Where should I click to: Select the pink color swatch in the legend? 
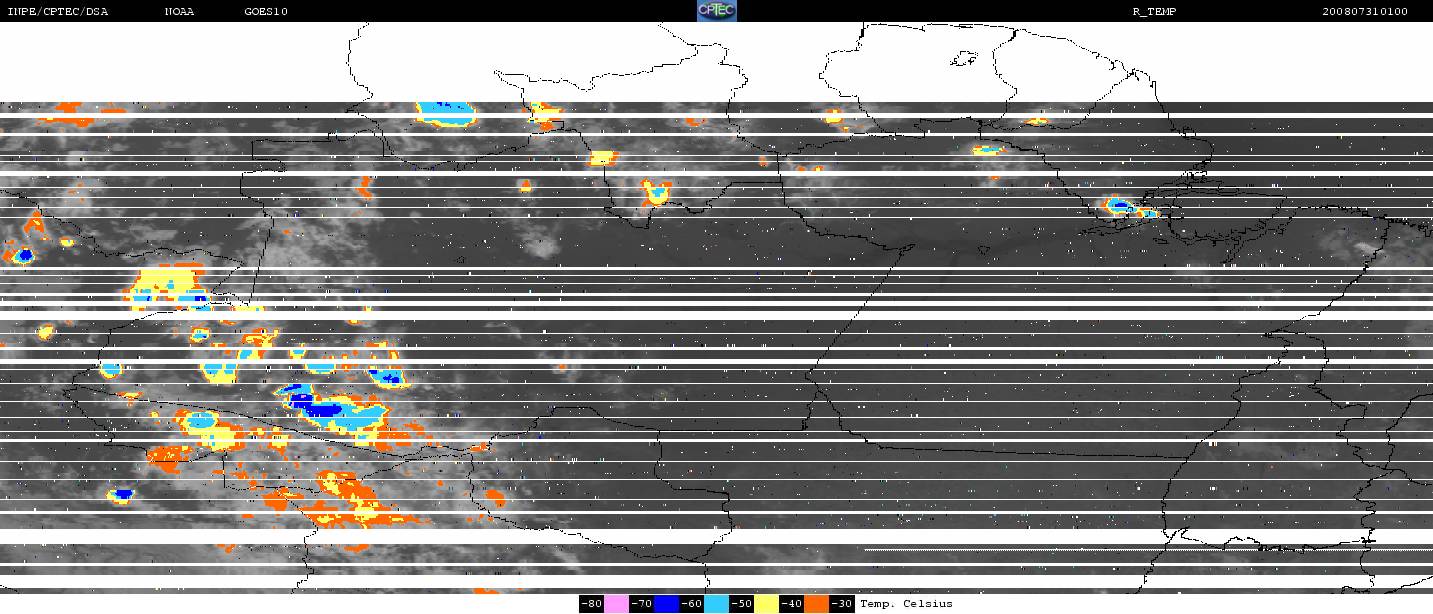click(x=616, y=604)
